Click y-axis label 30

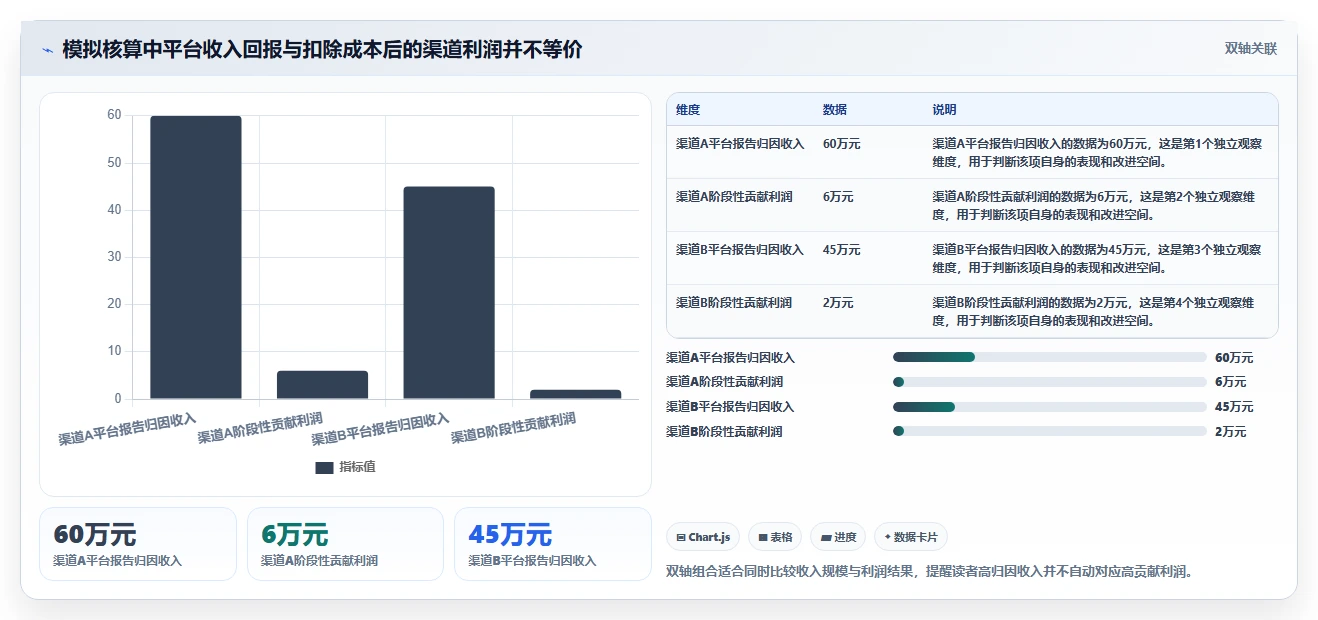(x=114, y=257)
